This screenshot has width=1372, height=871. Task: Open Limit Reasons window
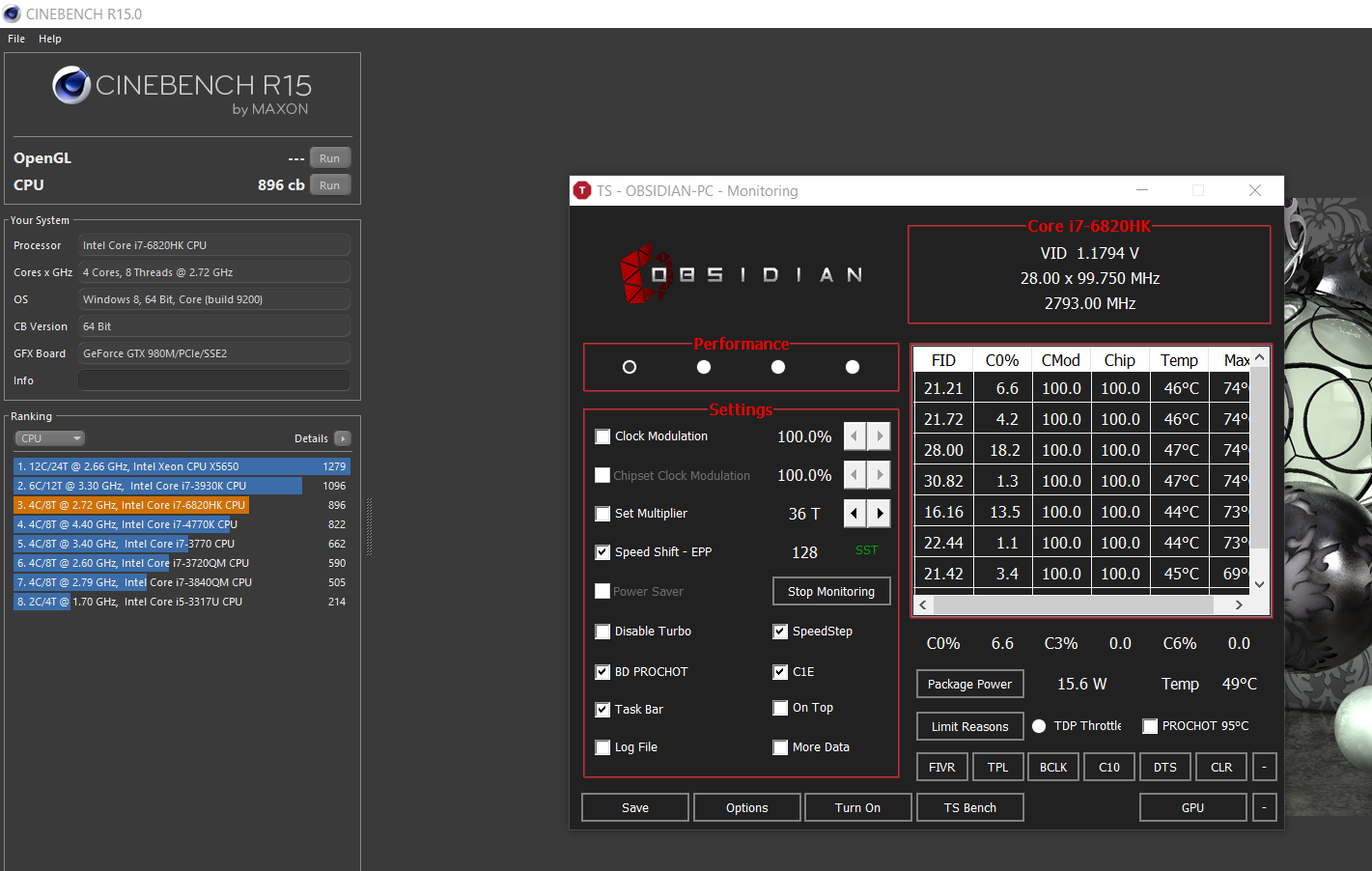(969, 726)
